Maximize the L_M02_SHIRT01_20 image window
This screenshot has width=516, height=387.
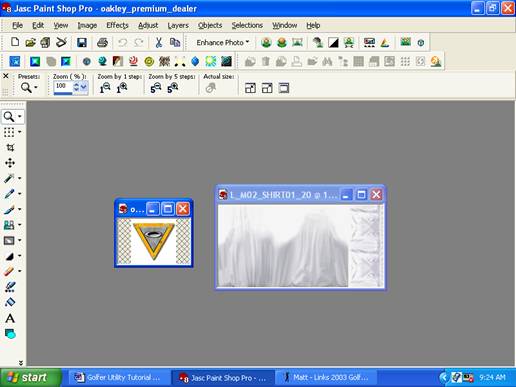[361, 194]
